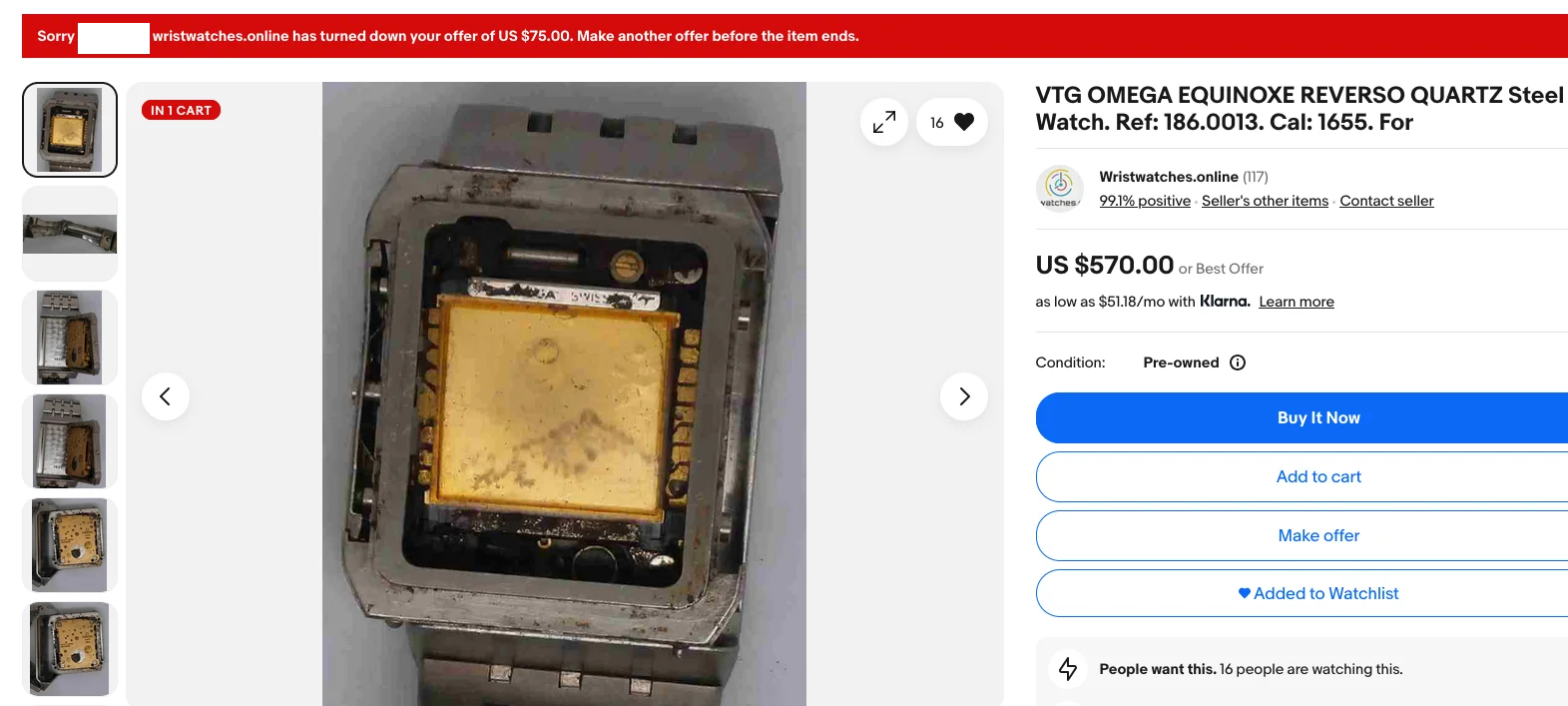Open the full-screen image expand icon
The height and width of the screenshot is (706, 1568).
coord(884,122)
